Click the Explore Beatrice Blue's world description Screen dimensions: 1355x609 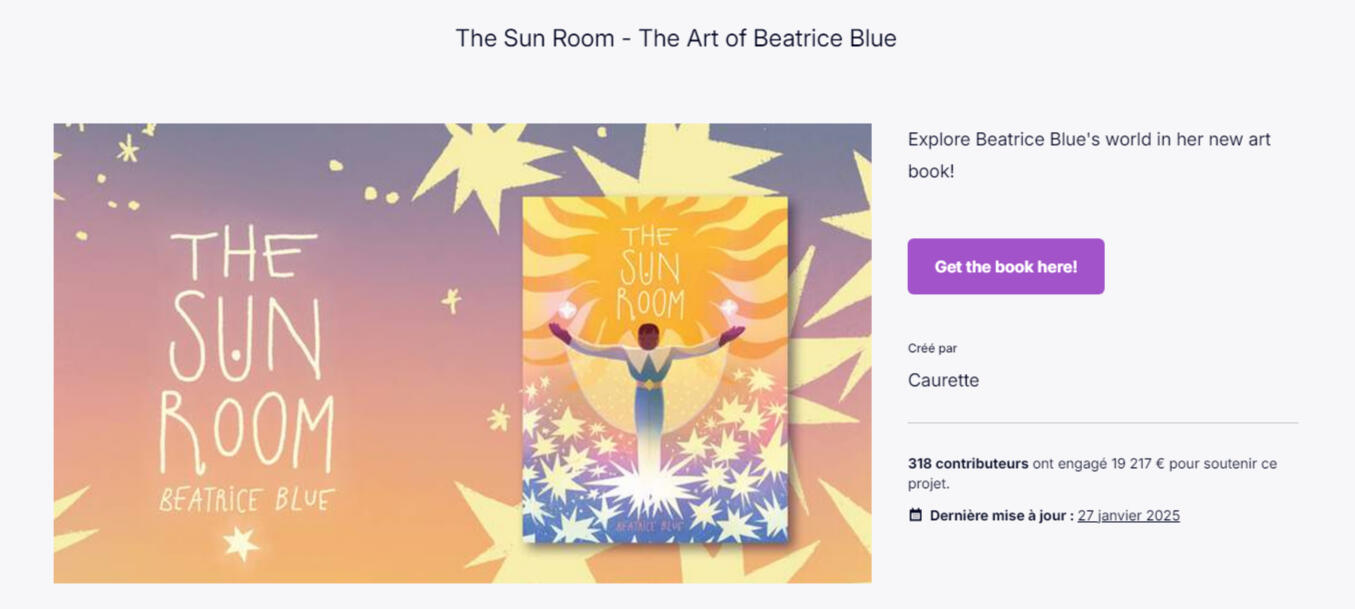[x=1088, y=155]
